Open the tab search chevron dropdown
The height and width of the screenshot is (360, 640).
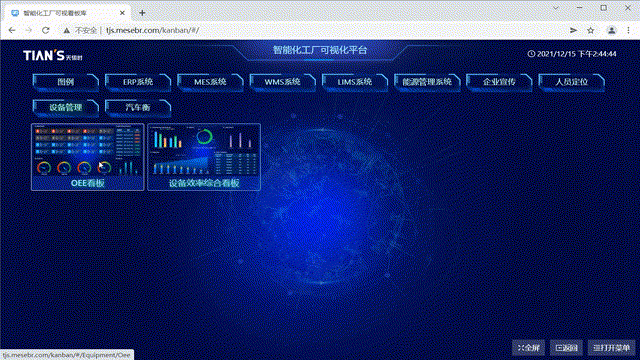(556, 8)
